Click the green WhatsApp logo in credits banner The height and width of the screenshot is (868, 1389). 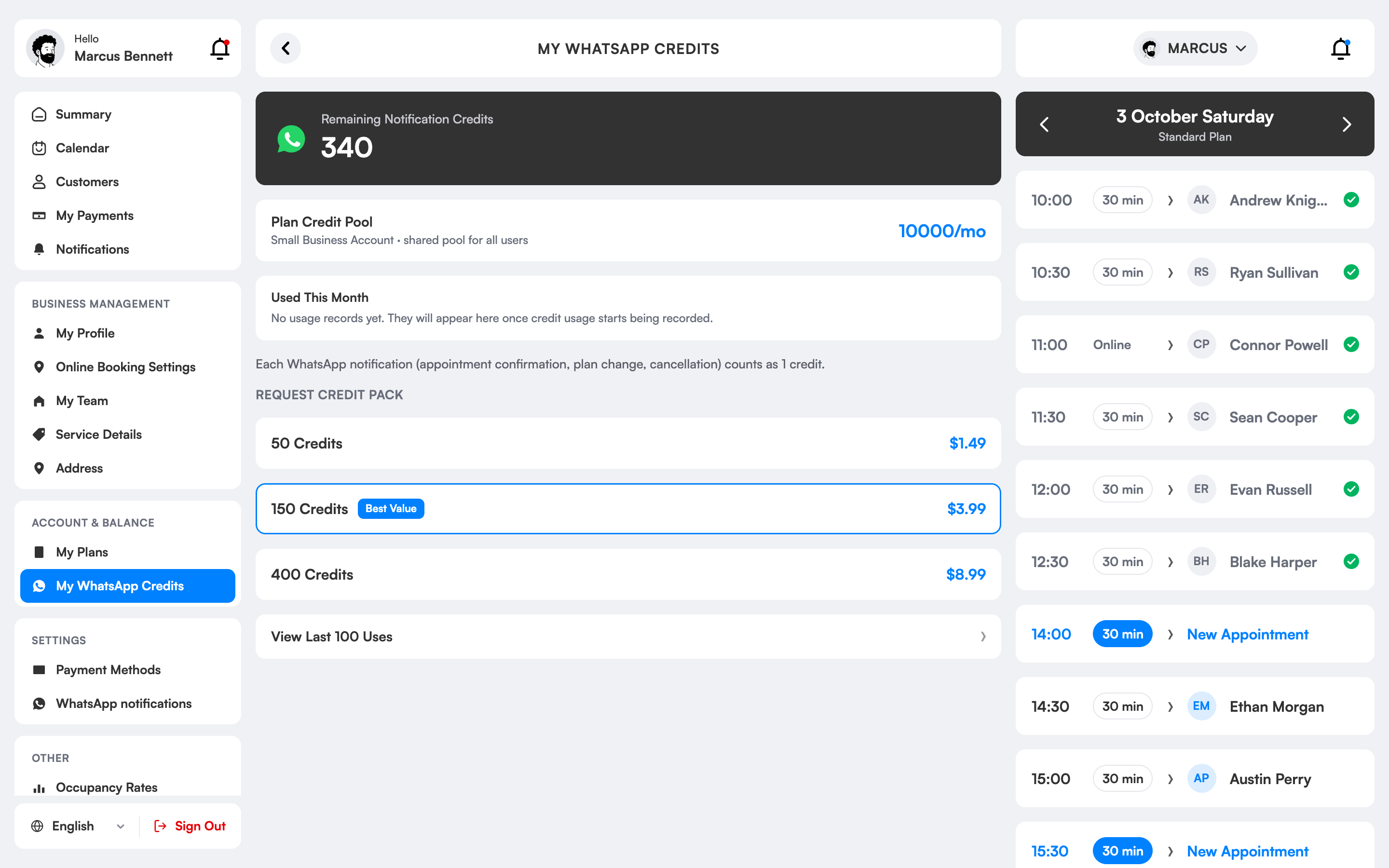tap(291, 139)
